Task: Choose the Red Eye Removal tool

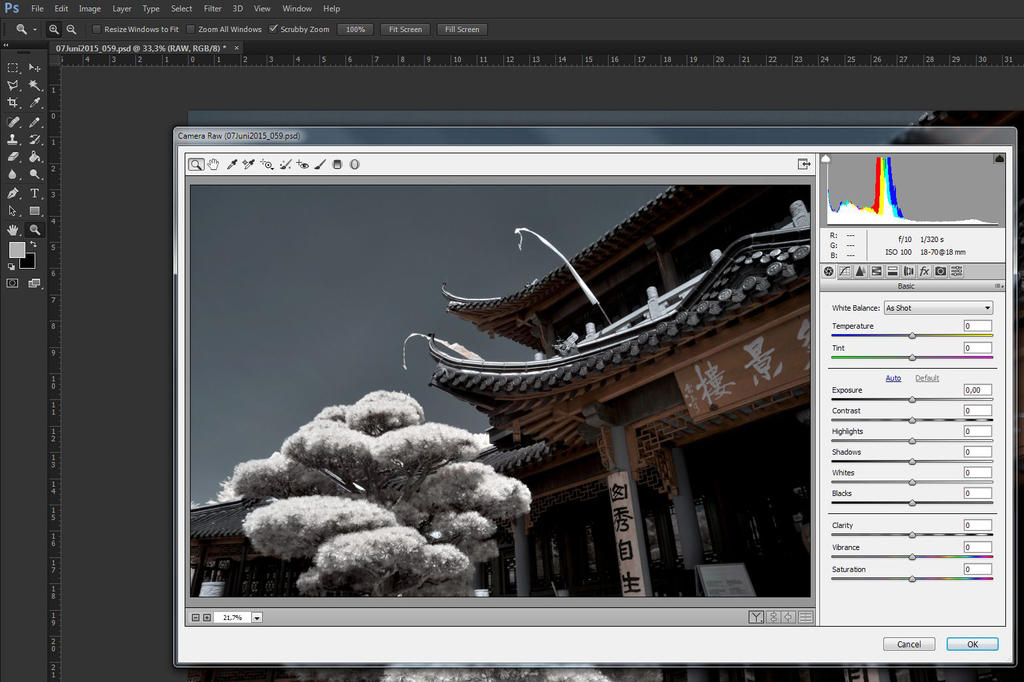Action: (303, 164)
